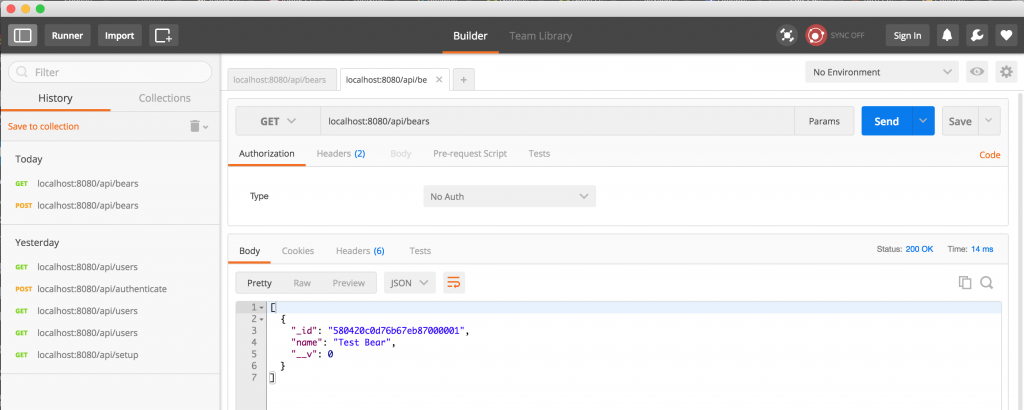The image size is (1024, 410).
Task: Search within response magnifier icon
Action: coord(987,282)
